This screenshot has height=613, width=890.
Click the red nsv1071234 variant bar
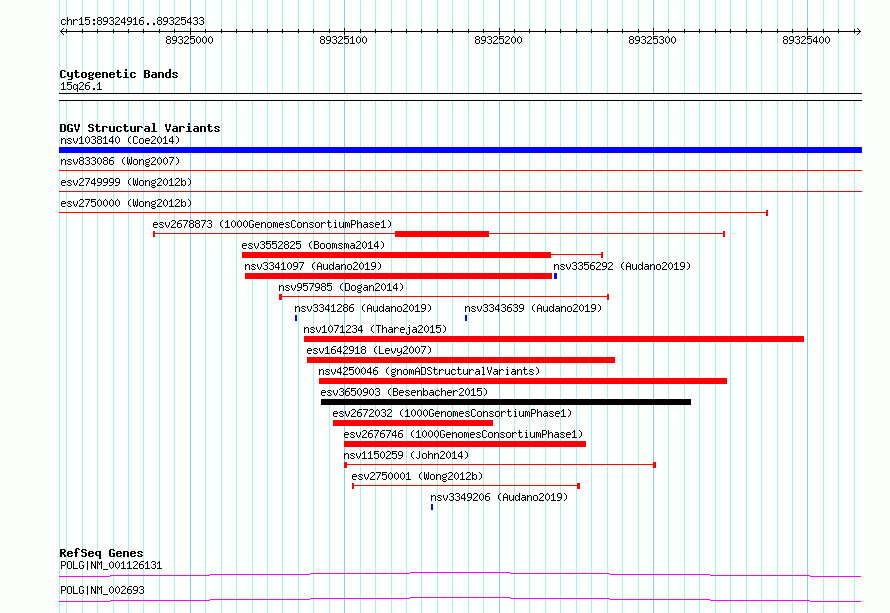coord(554,339)
